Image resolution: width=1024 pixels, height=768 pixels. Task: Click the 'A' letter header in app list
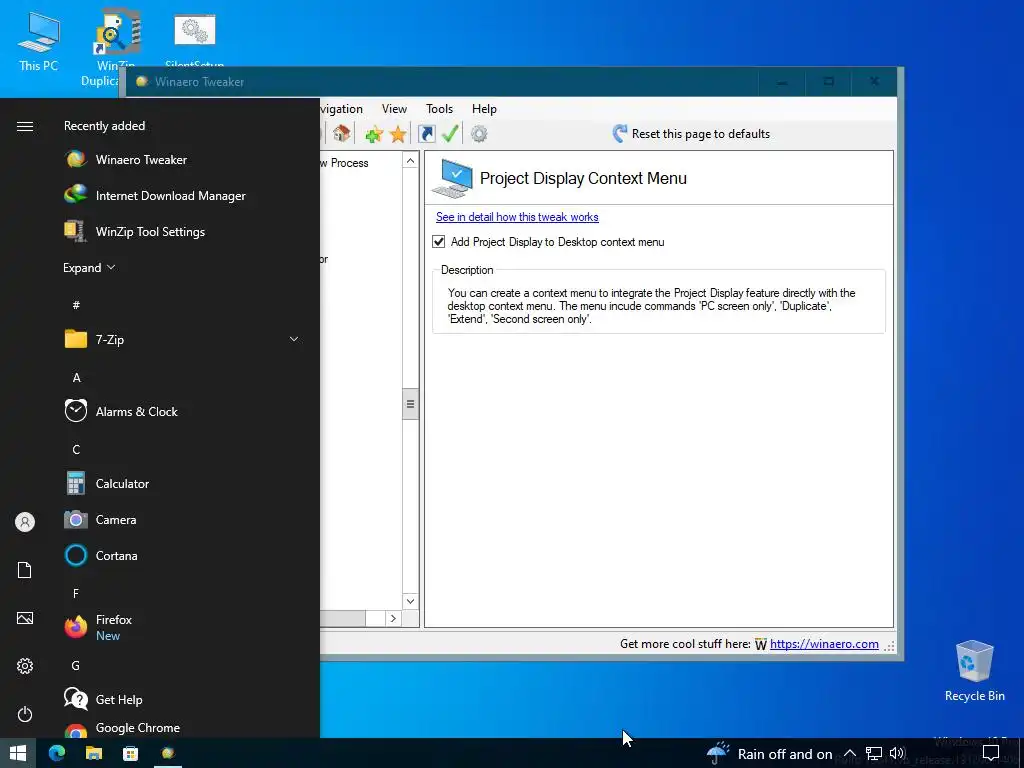(76, 377)
